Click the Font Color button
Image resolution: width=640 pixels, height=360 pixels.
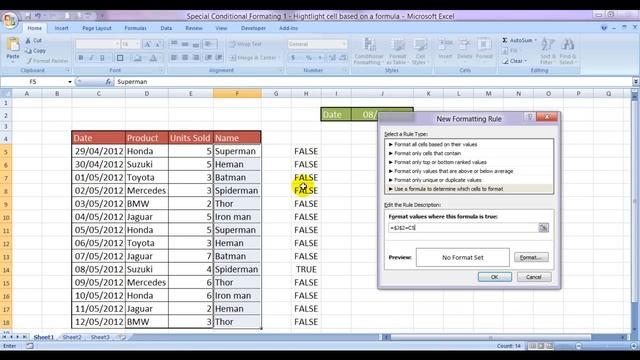(153, 58)
